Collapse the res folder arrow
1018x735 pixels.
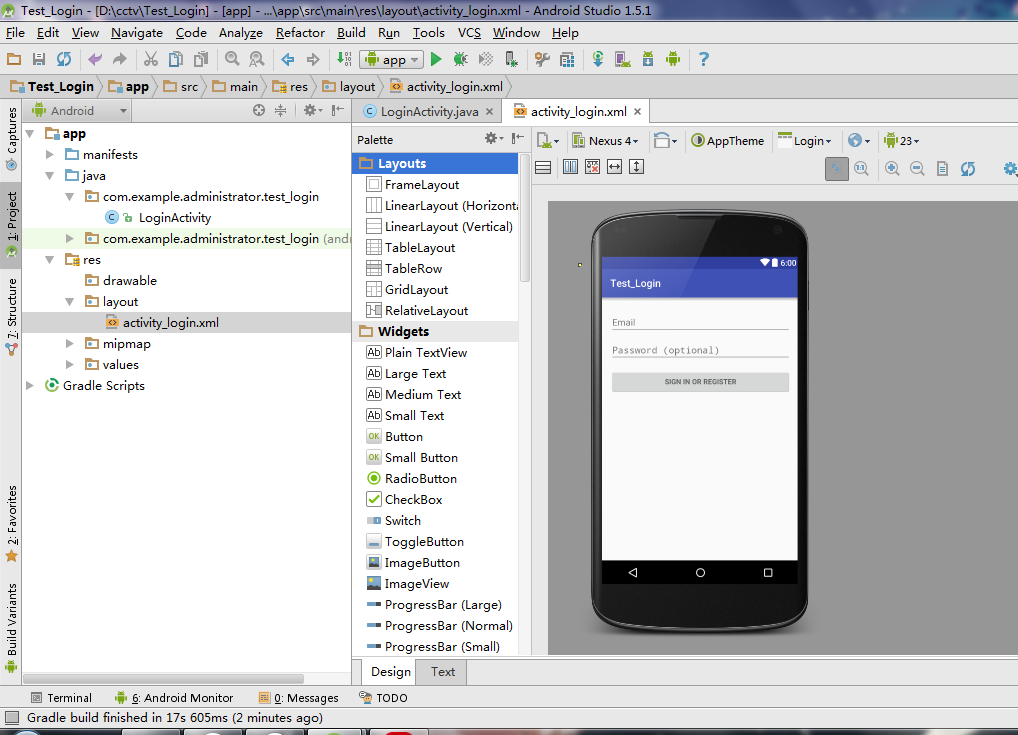[50, 260]
